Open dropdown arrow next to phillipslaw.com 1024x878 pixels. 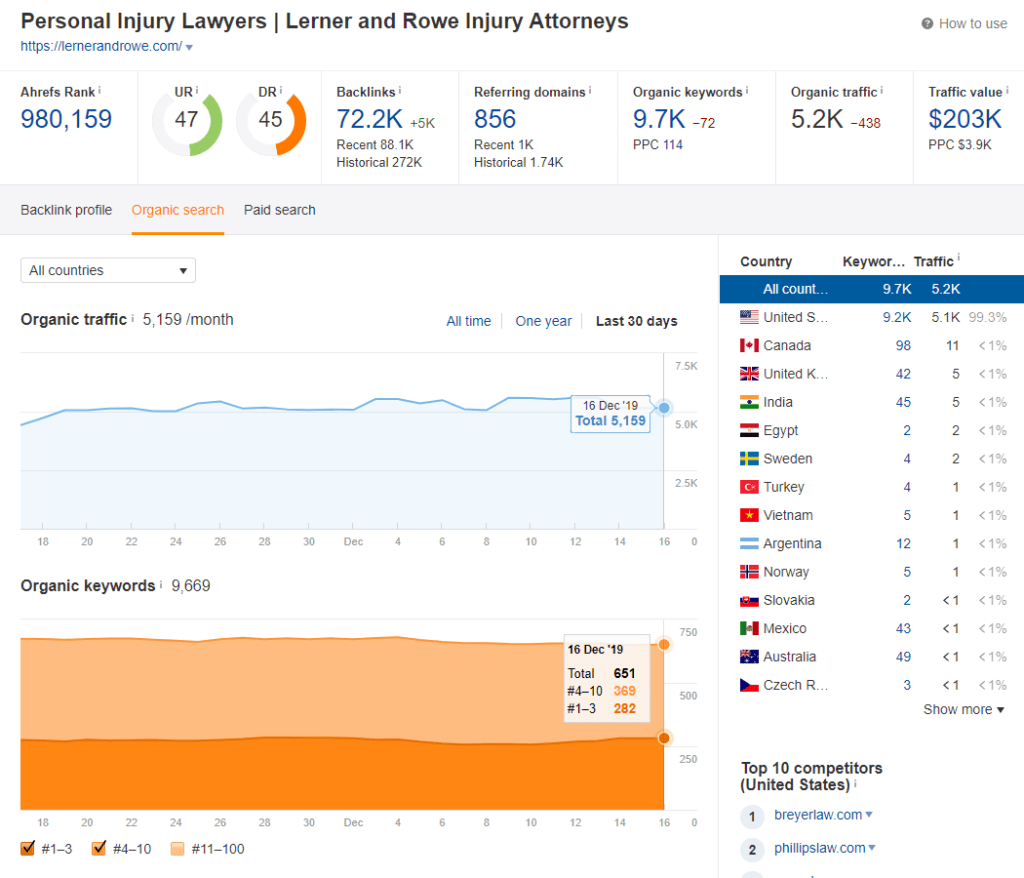872,848
